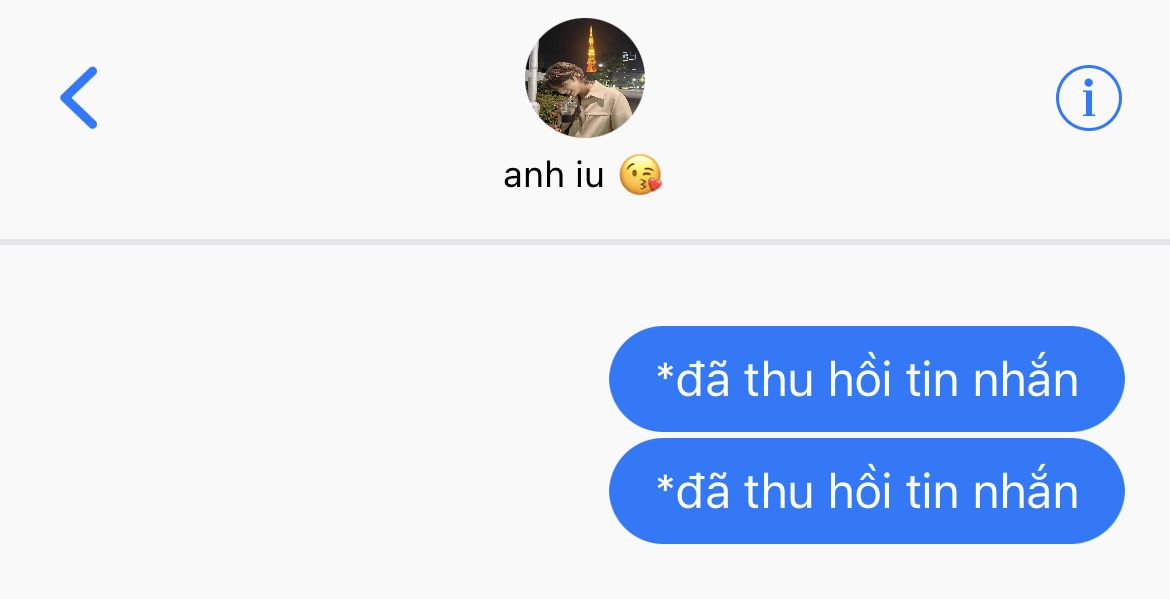View details with the "i" button

click(x=1088, y=98)
